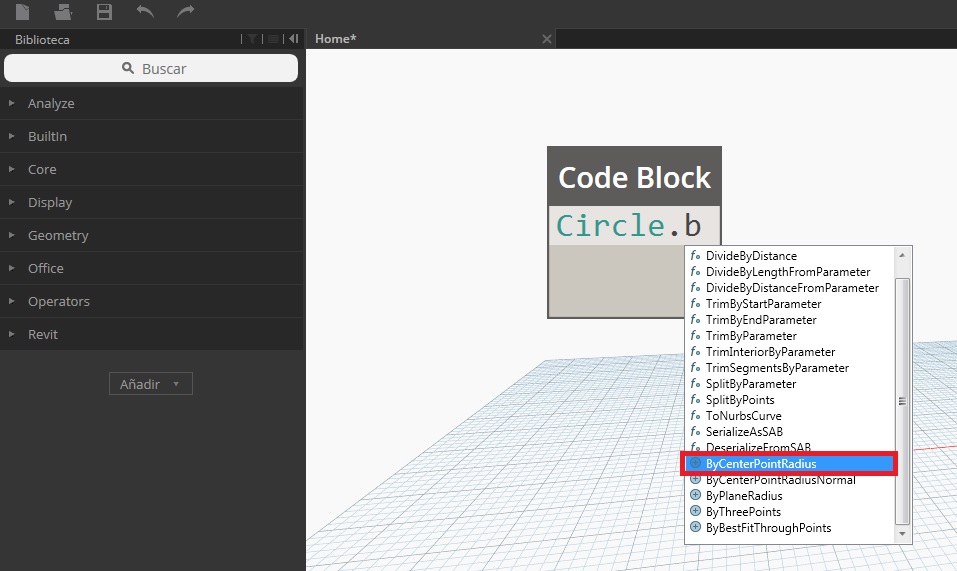Click the Undo arrow icon
Image resolution: width=957 pixels, height=571 pixels.
coord(145,12)
